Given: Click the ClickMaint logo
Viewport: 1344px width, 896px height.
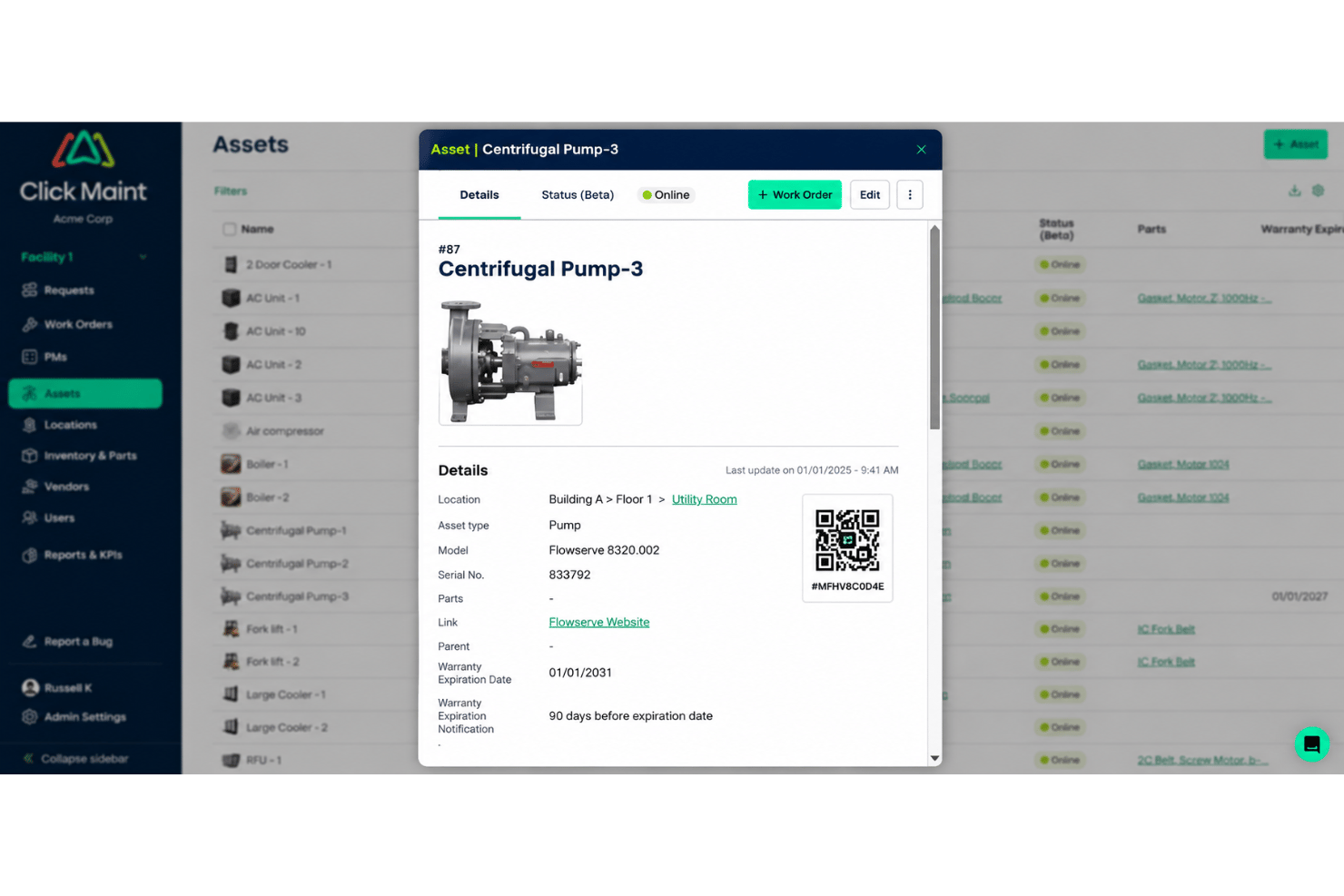Looking at the screenshot, I should [x=83, y=168].
